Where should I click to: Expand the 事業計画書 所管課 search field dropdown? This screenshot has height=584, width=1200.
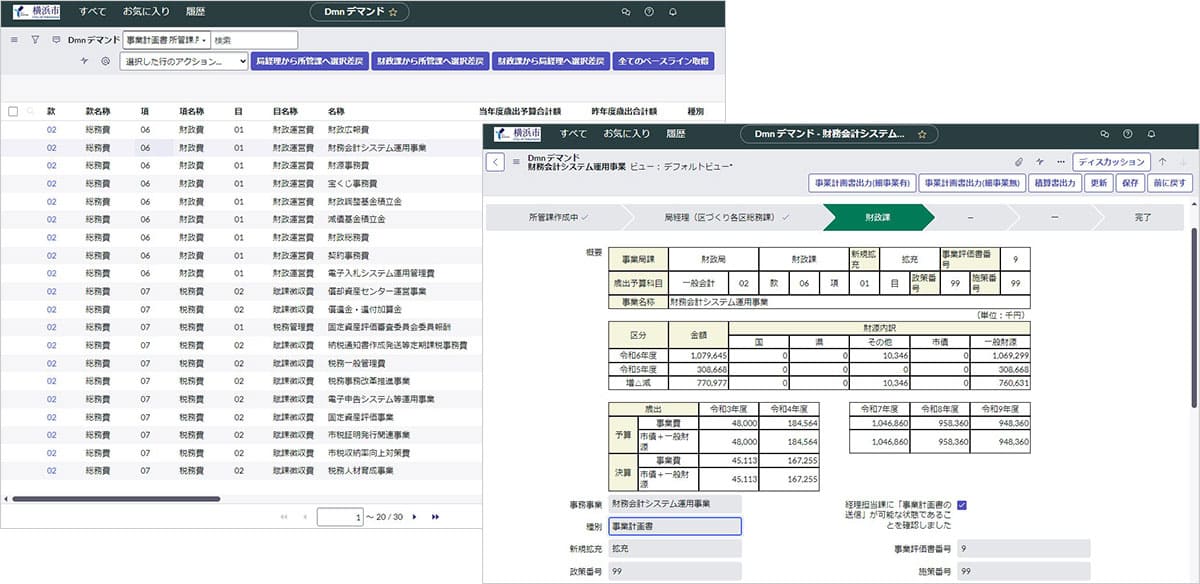pyautogui.click(x=167, y=40)
